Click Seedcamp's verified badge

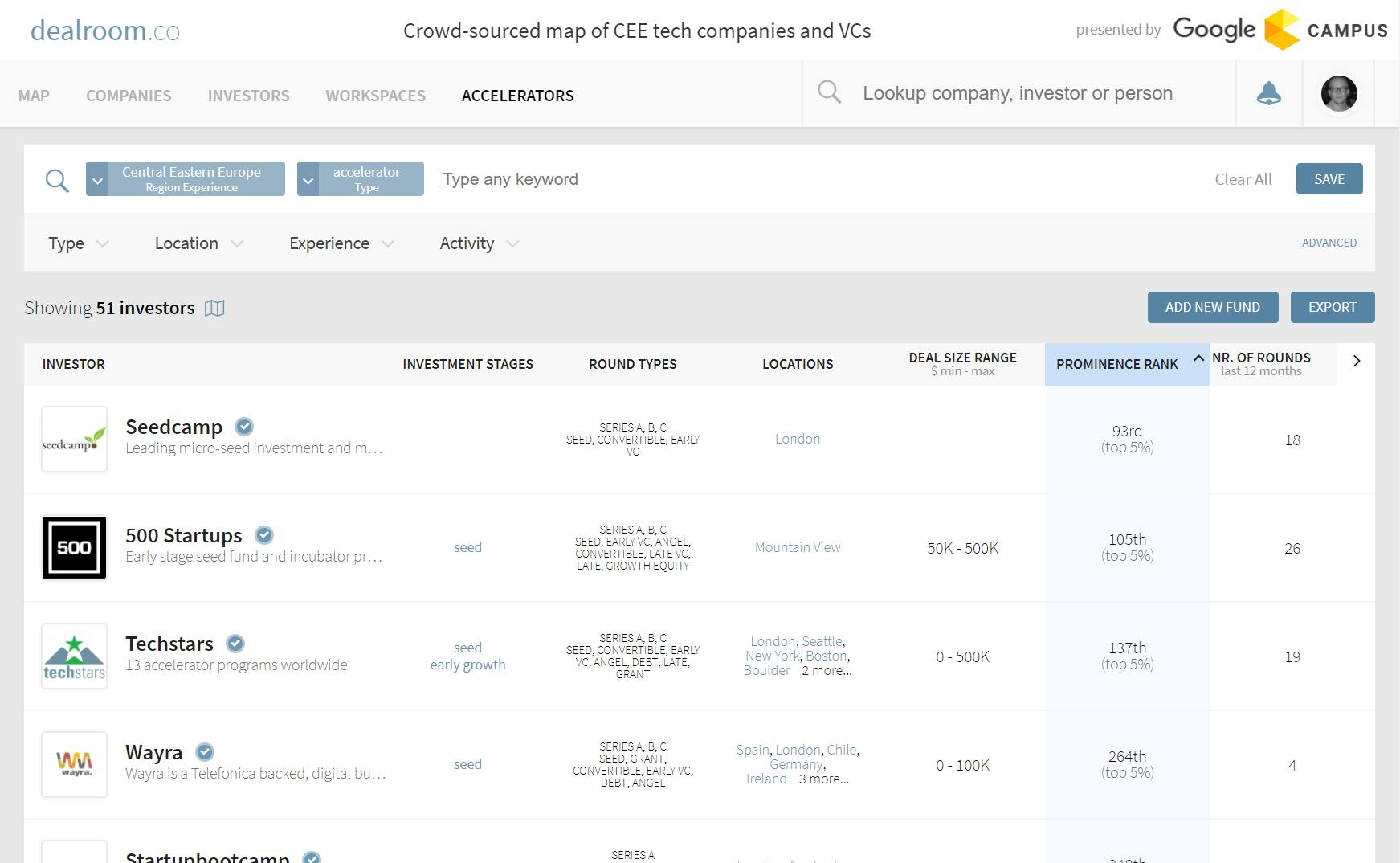point(244,427)
